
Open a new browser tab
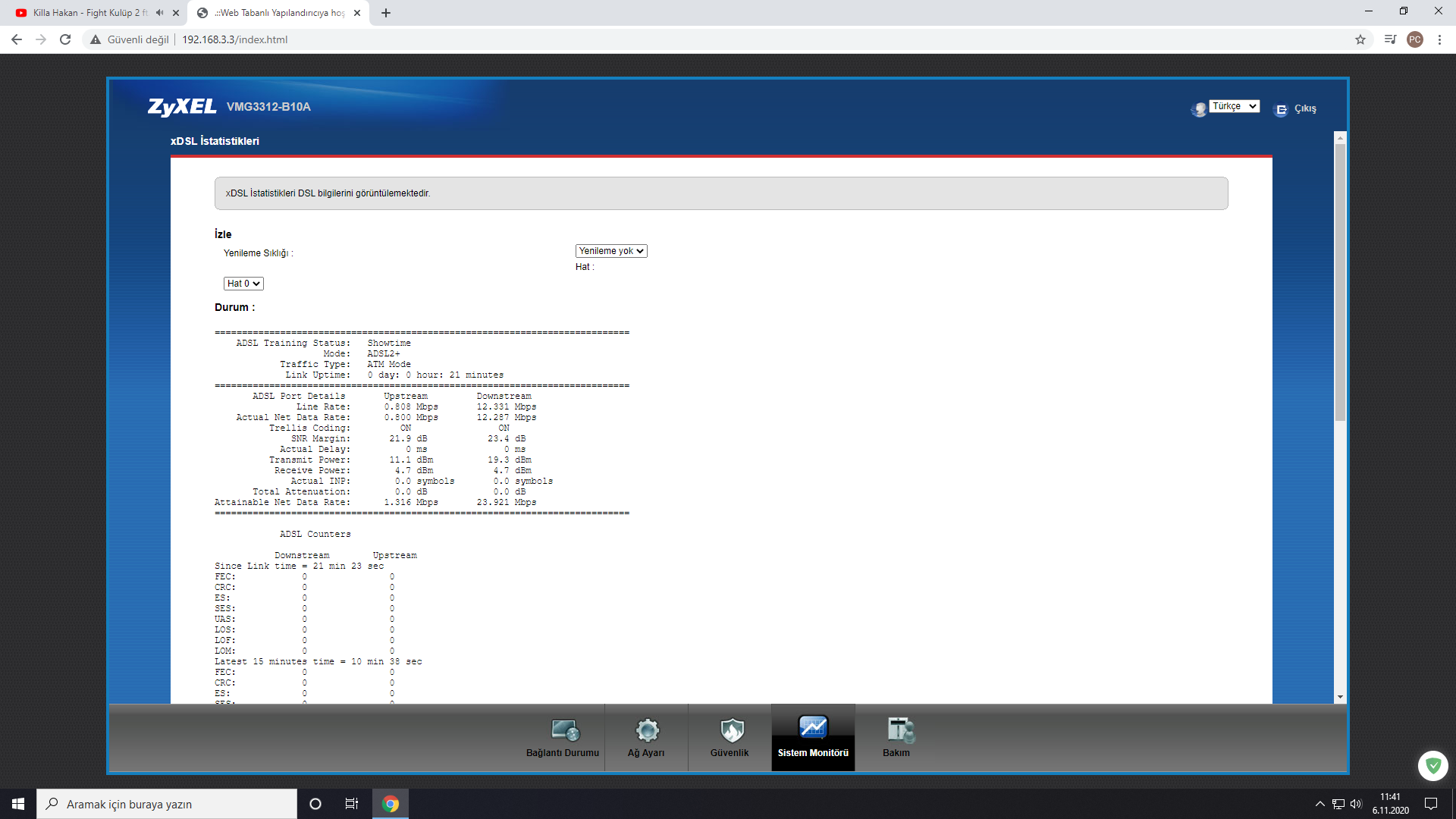(386, 13)
